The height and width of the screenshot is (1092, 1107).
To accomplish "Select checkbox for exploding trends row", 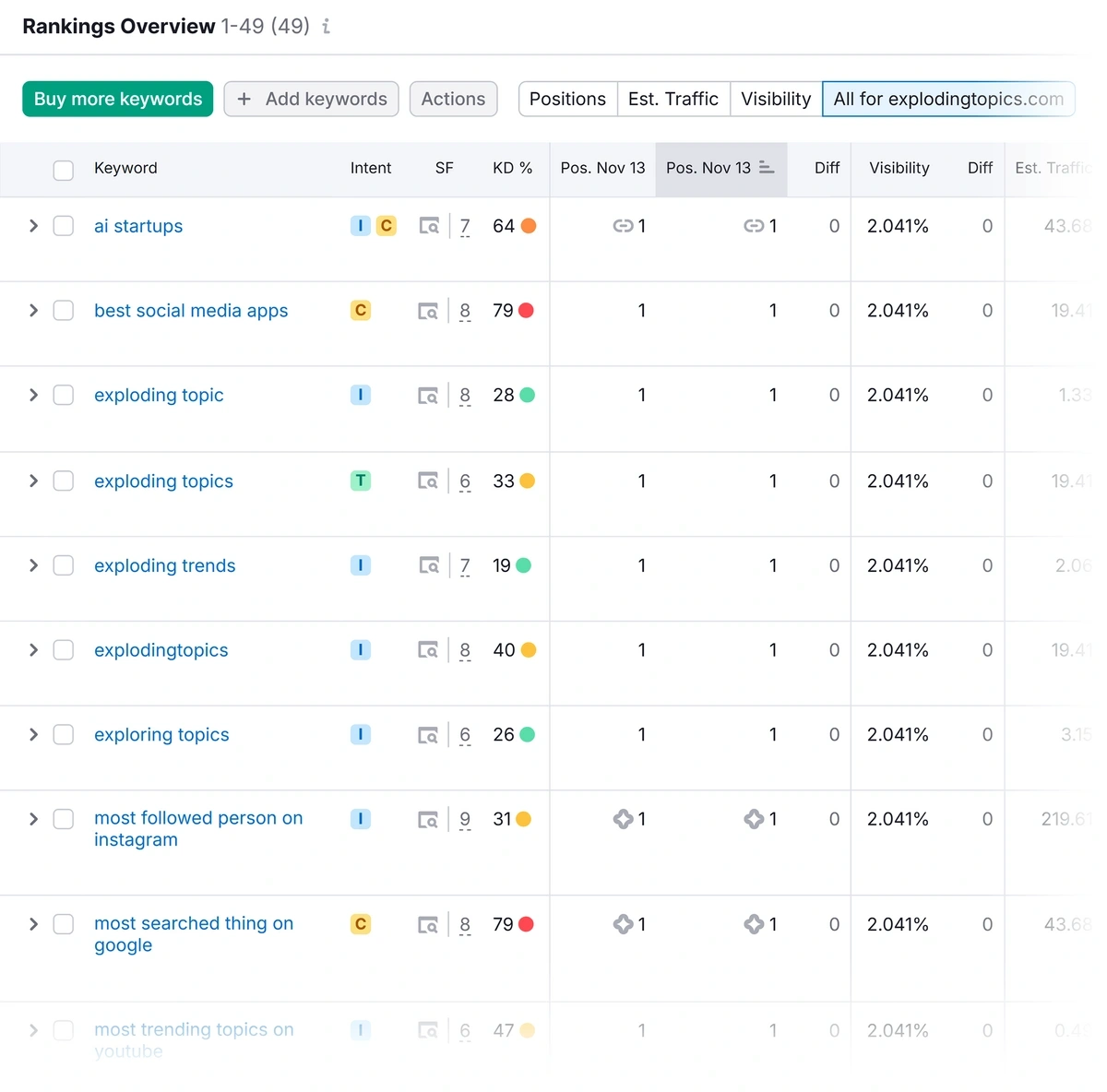I will [64, 565].
